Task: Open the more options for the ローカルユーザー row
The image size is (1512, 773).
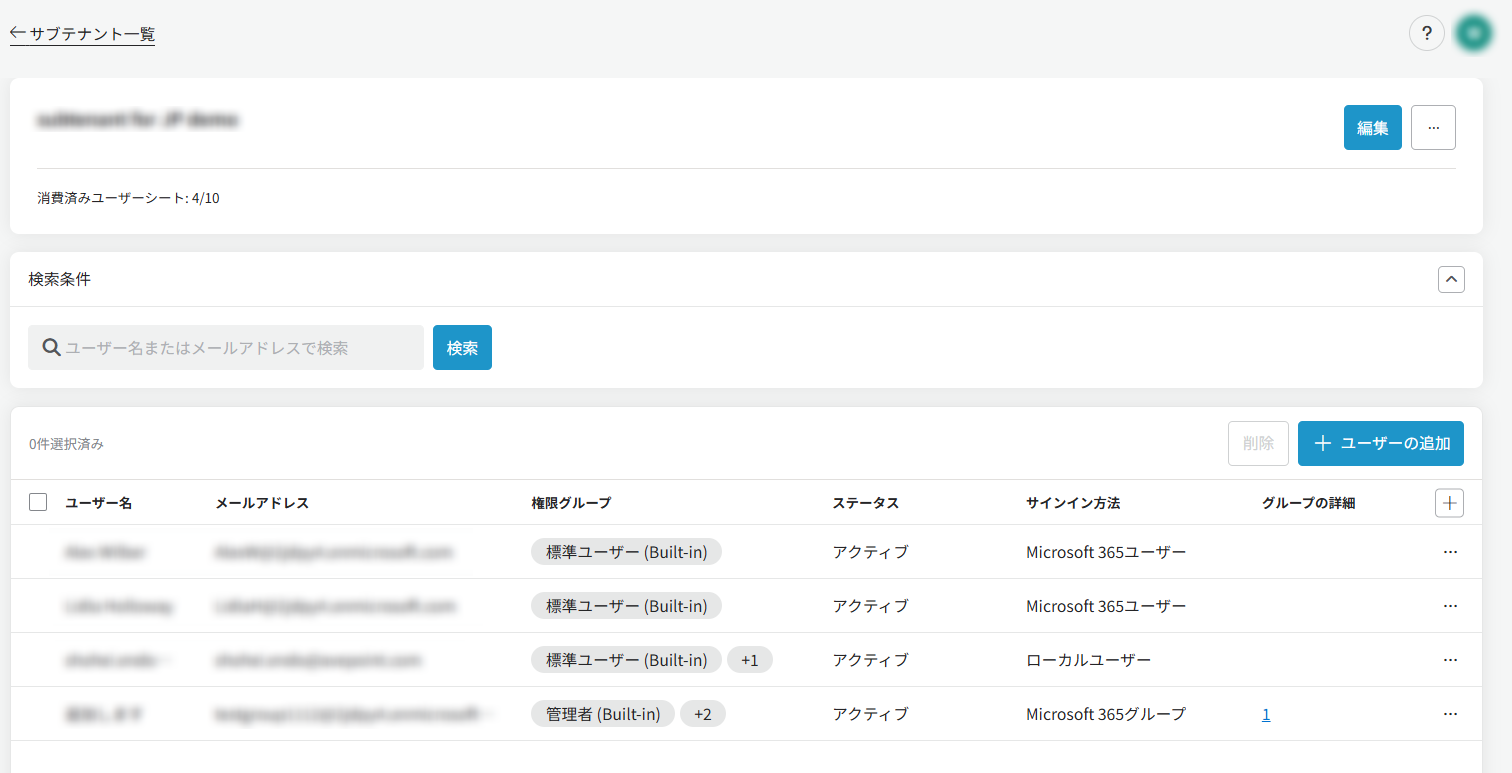Action: pyautogui.click(x=1450, y=660)
